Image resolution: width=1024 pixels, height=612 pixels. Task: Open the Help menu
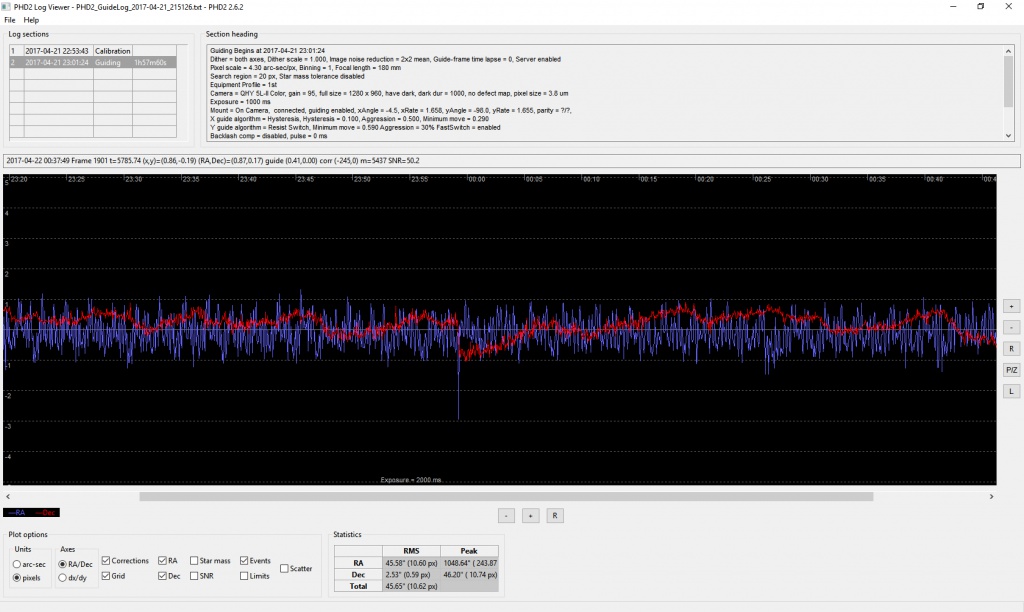(31, 20)
